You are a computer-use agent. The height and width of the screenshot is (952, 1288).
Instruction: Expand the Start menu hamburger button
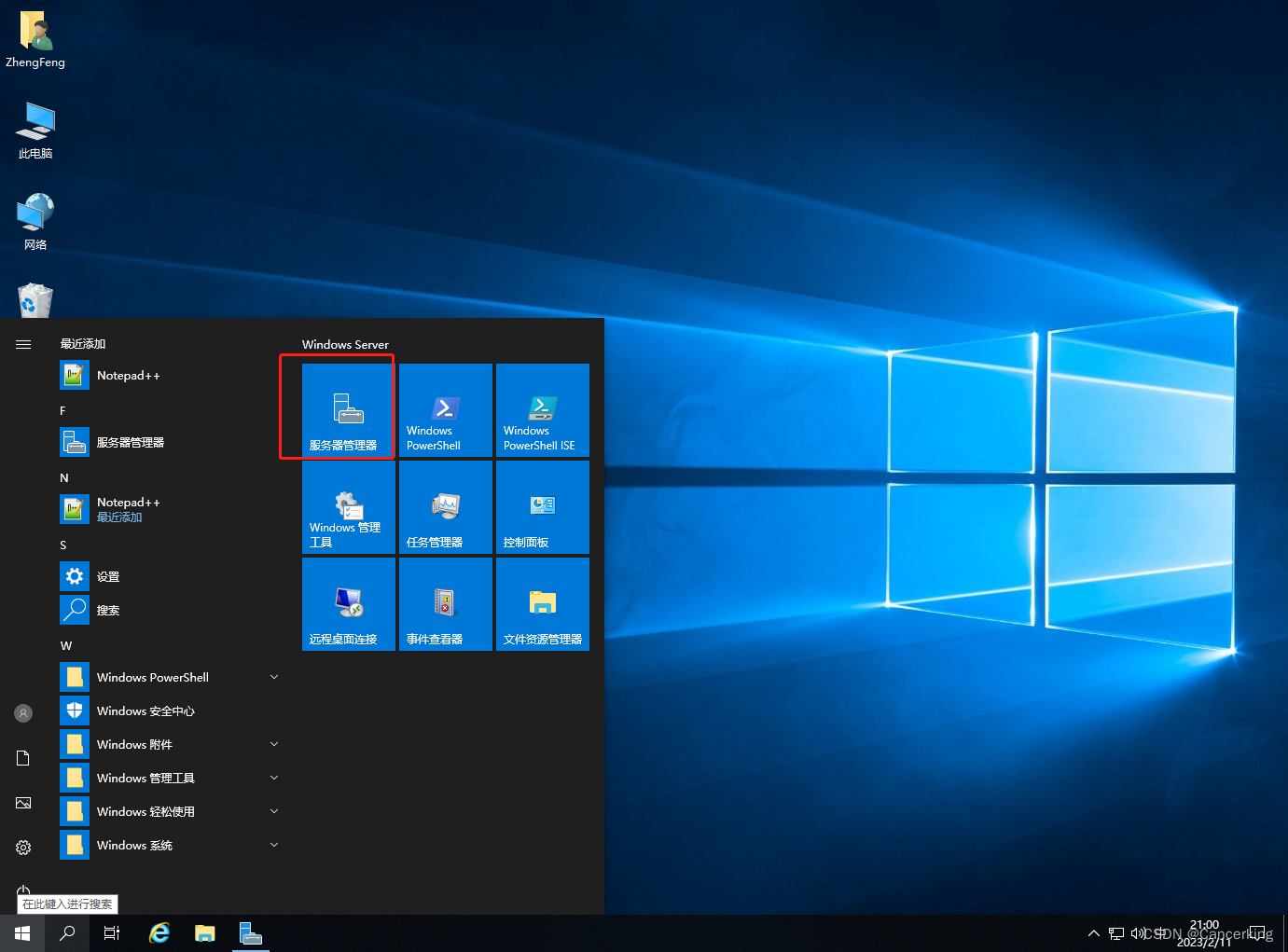click(23, 344)
